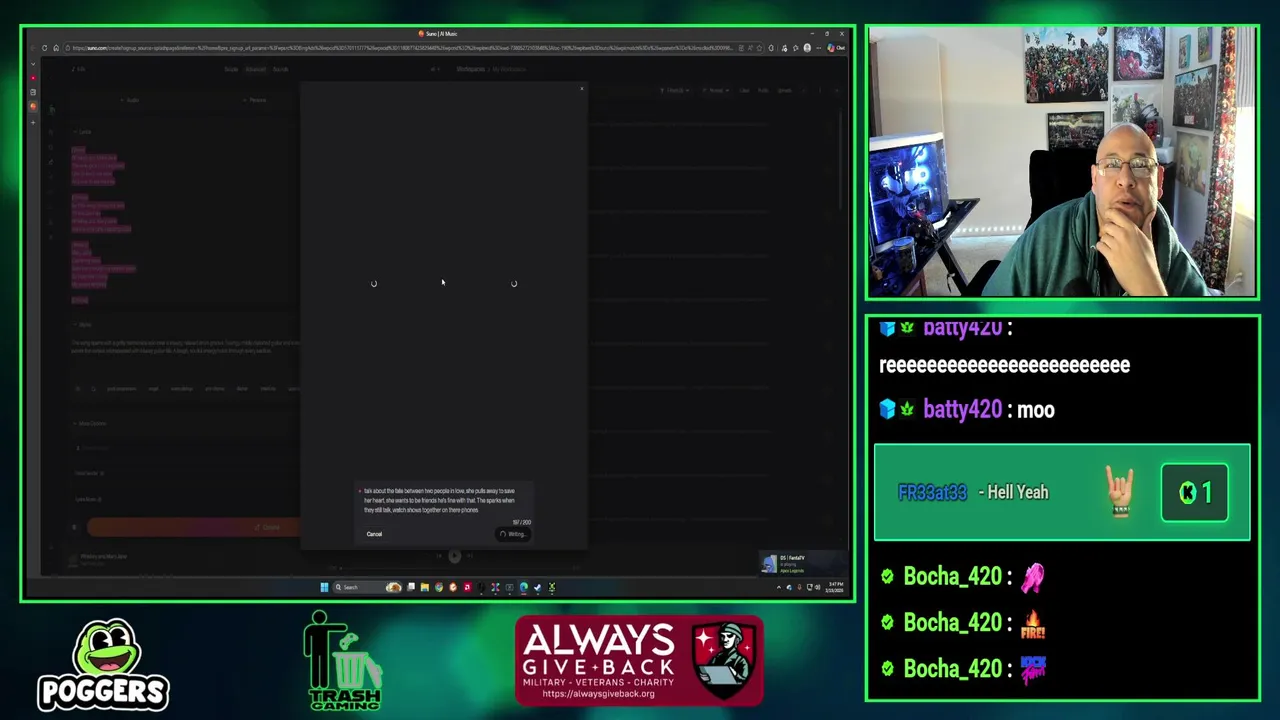Click the FR33at33 Hell Yeah alert
Viewport: 1280px width, 720px height.
[x=1062, y=492]
